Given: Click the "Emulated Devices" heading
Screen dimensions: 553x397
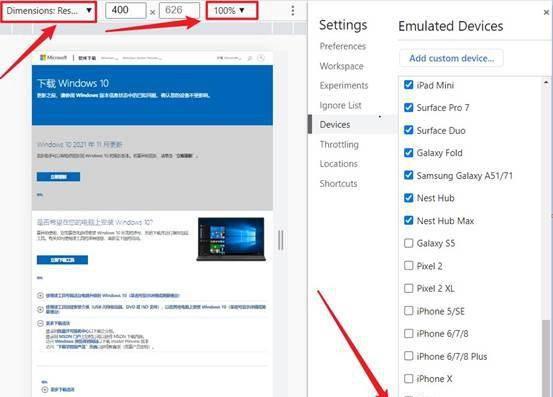Looking at the screenshot, I should tap(450, 26).
